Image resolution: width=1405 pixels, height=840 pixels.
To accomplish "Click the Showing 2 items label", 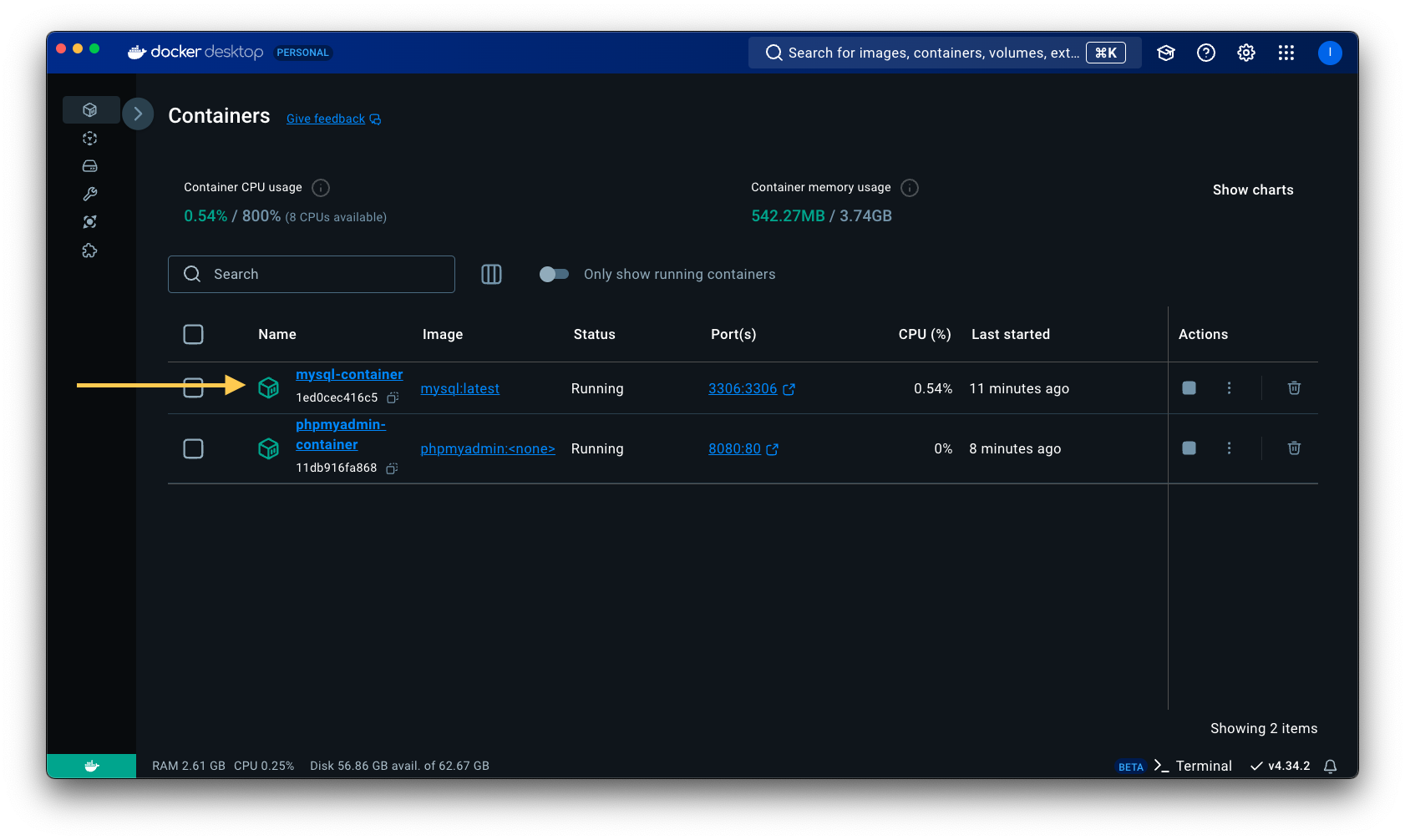I will (1264, 728).
